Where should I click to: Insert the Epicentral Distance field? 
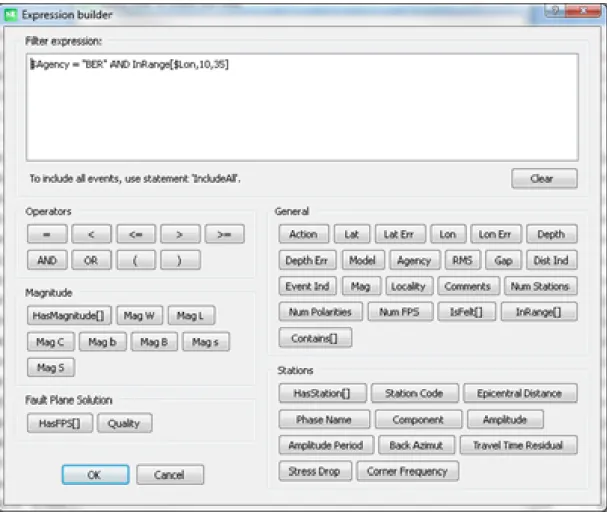point(520,393)
